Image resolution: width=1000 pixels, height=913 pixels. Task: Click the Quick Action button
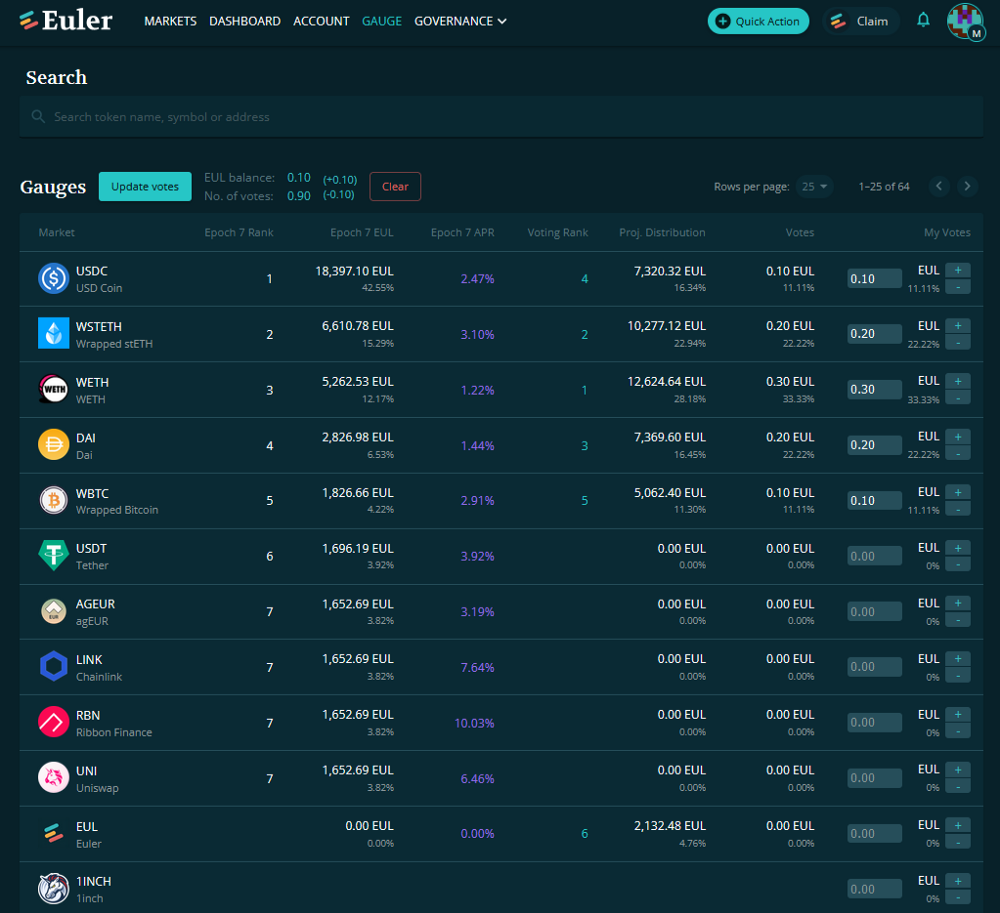(x=758, y=21)
